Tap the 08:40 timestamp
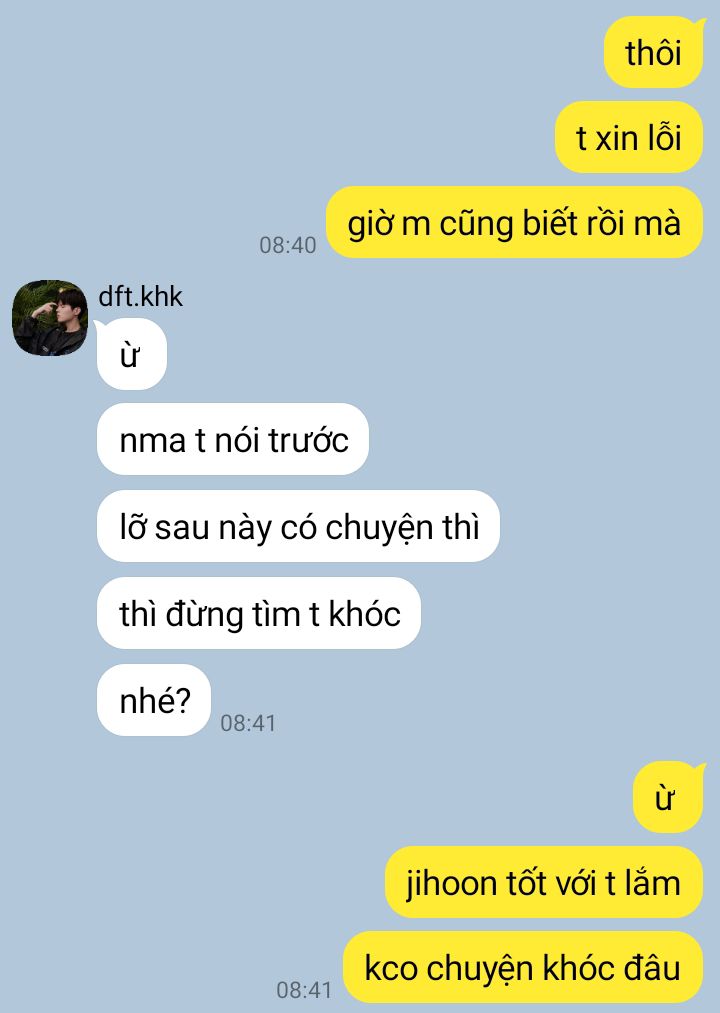The width and height of the screenshot is (720, 1013). pyautogui.click(x=288, y=245)
